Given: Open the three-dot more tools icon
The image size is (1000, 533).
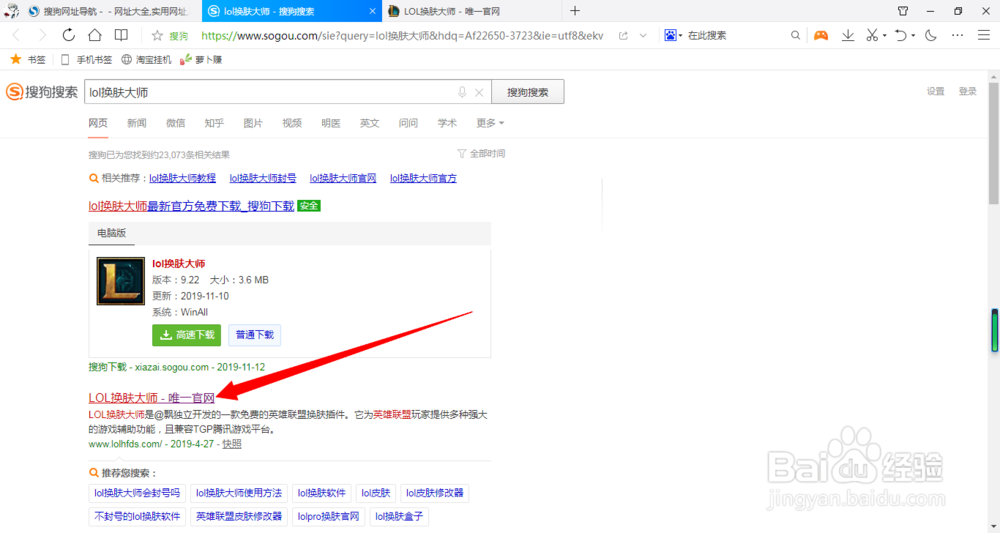Looking at the screenshot, I should (x=957, y=36).
